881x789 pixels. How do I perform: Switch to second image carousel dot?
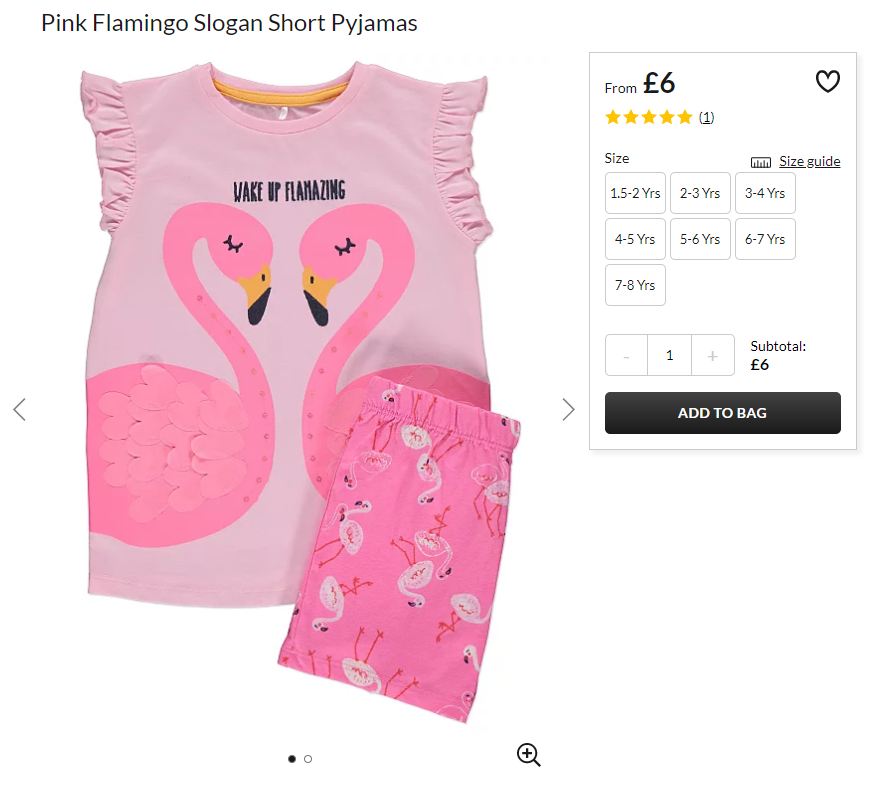pos(308,759)
